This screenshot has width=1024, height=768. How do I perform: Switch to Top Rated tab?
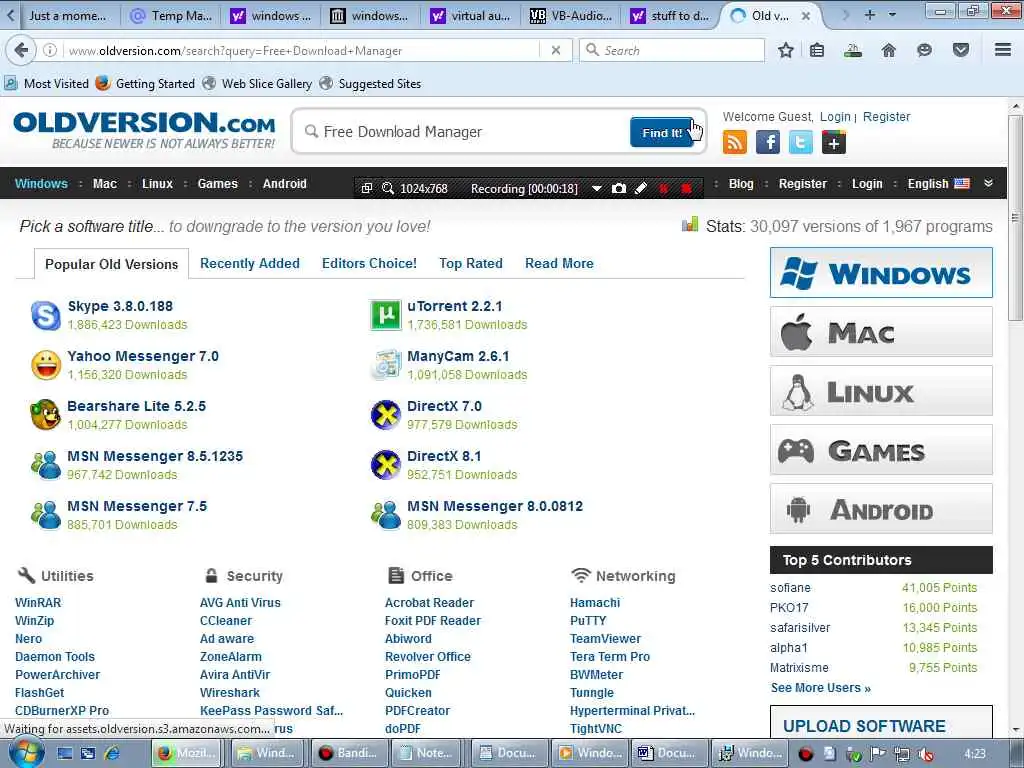pyautogui.click(x=471, y=263)
